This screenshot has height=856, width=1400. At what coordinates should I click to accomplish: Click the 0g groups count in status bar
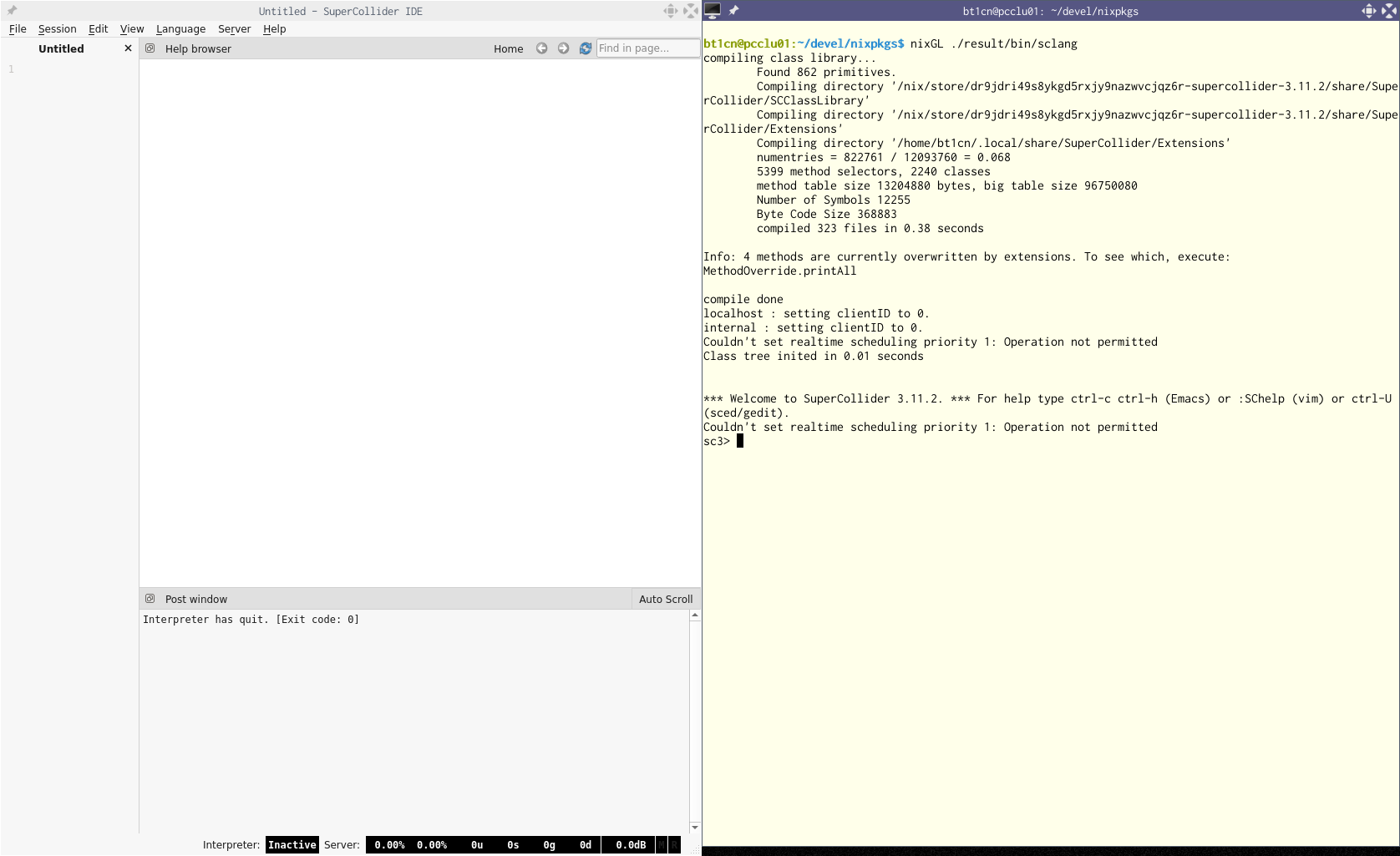pyautogui.click(x=549, y=845)
